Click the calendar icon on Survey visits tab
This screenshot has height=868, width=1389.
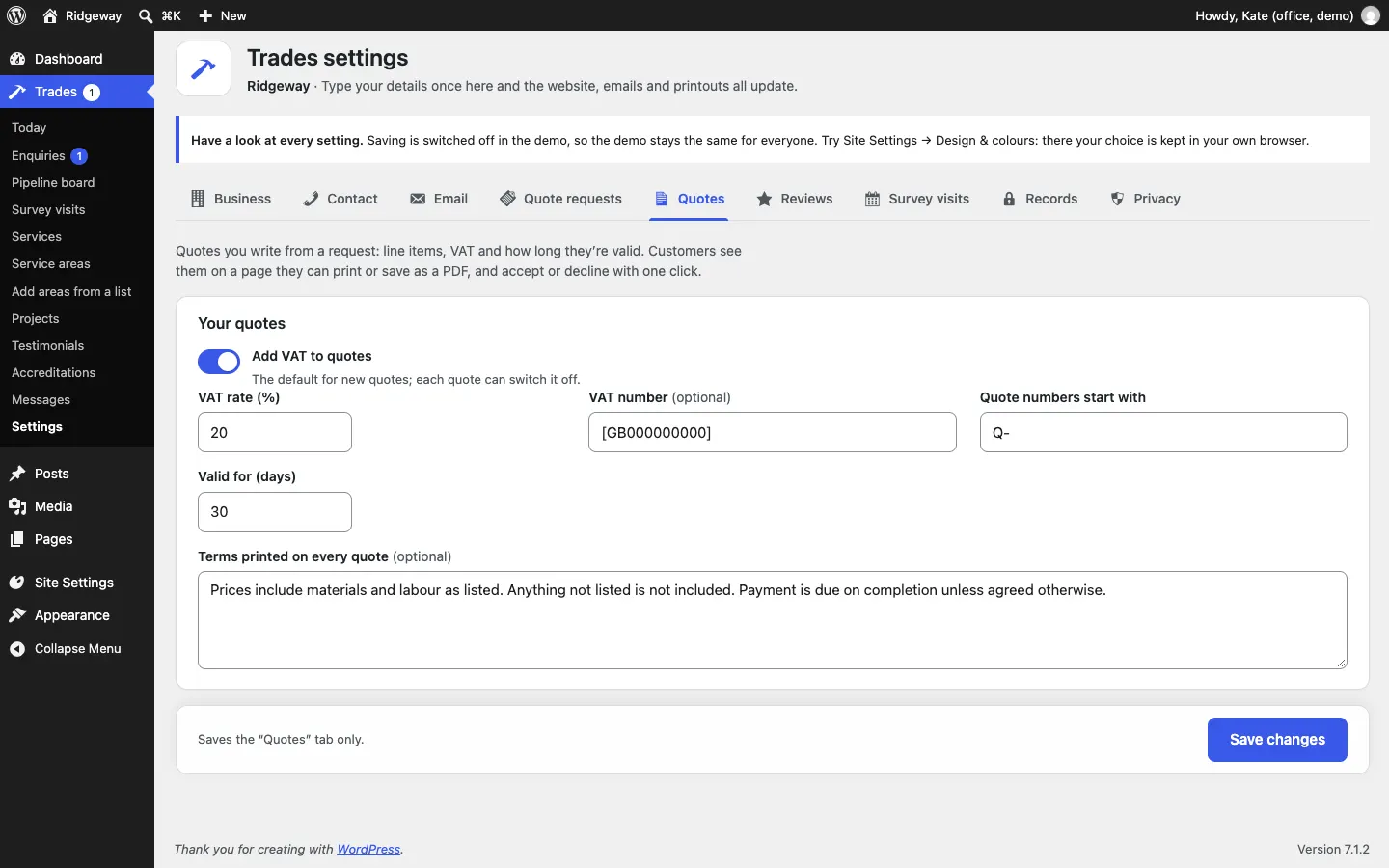pyautogui.click(x=873, y=199)
